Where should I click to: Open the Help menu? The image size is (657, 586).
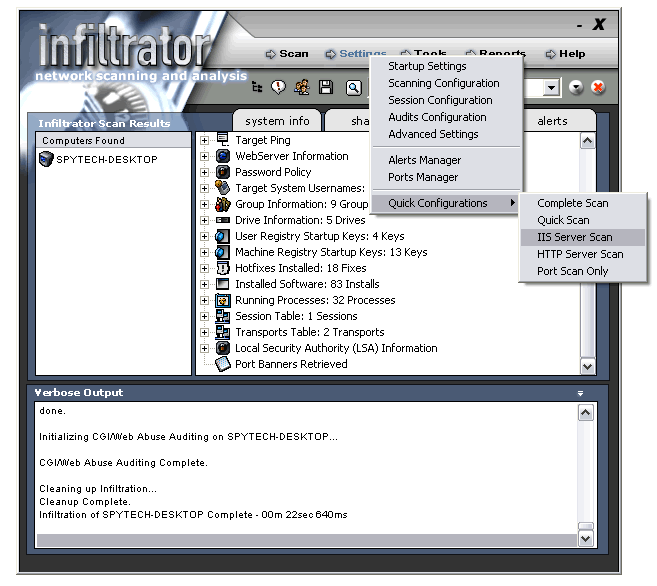point(566,54)
